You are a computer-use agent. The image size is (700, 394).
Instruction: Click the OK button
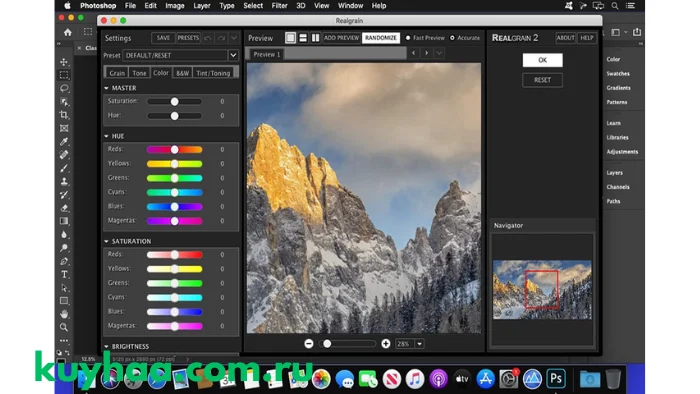point(542,60)
